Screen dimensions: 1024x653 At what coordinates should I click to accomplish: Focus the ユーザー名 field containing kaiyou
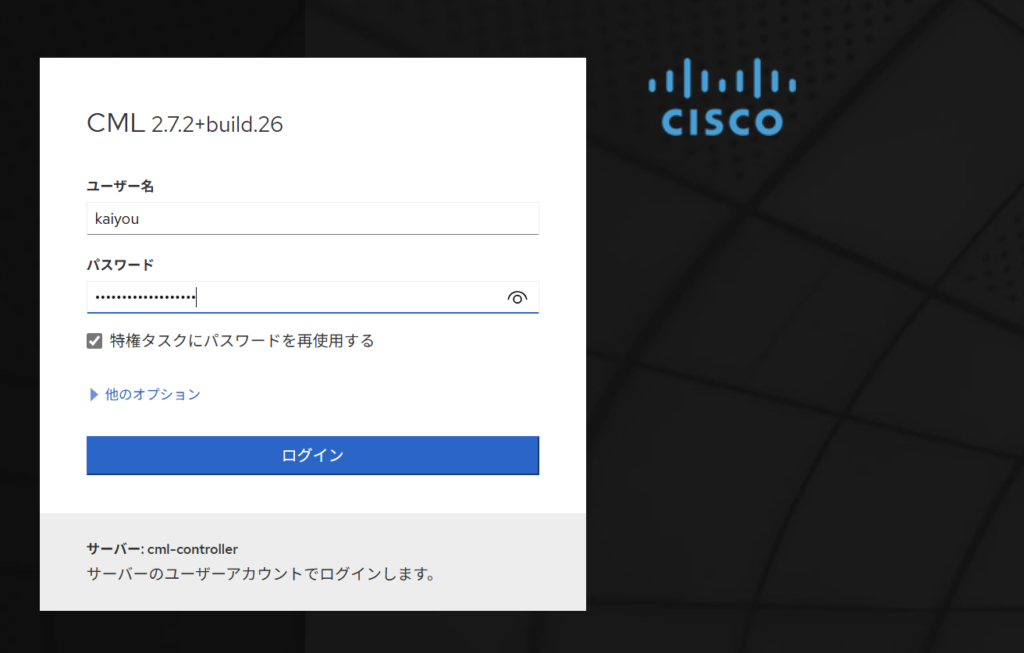click(313, 219)
